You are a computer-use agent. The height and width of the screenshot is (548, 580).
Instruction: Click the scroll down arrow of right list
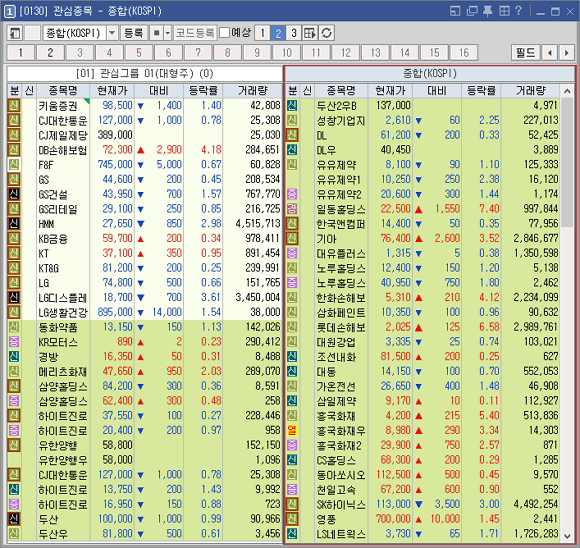pos(567,536)
